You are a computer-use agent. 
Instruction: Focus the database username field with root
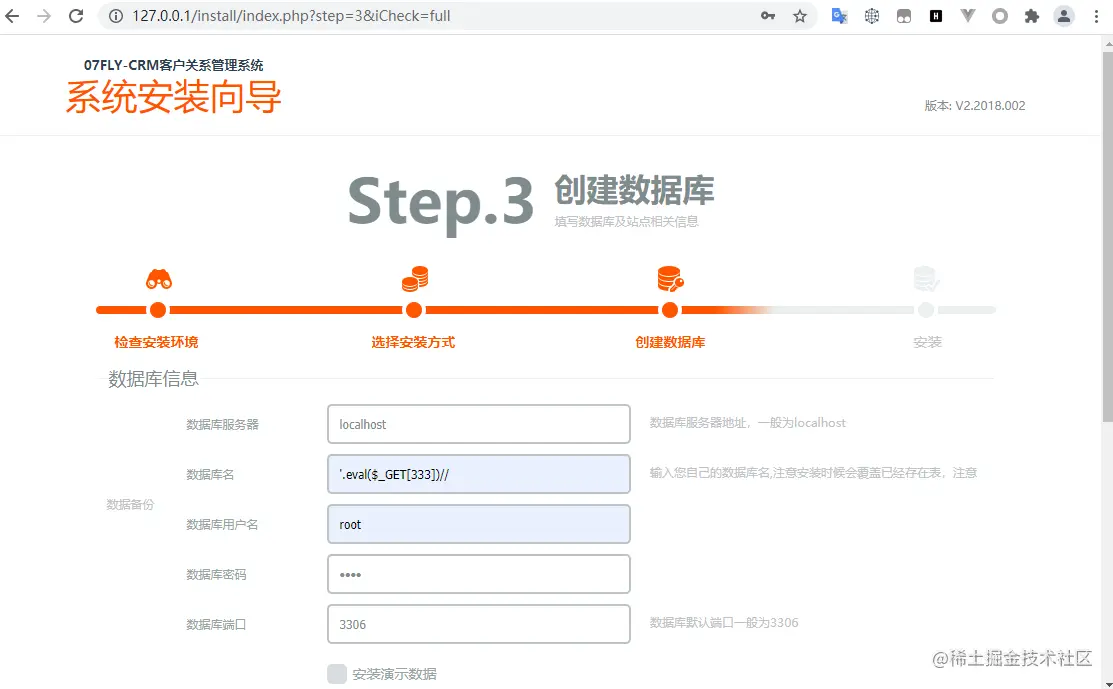tap(478, 524)
